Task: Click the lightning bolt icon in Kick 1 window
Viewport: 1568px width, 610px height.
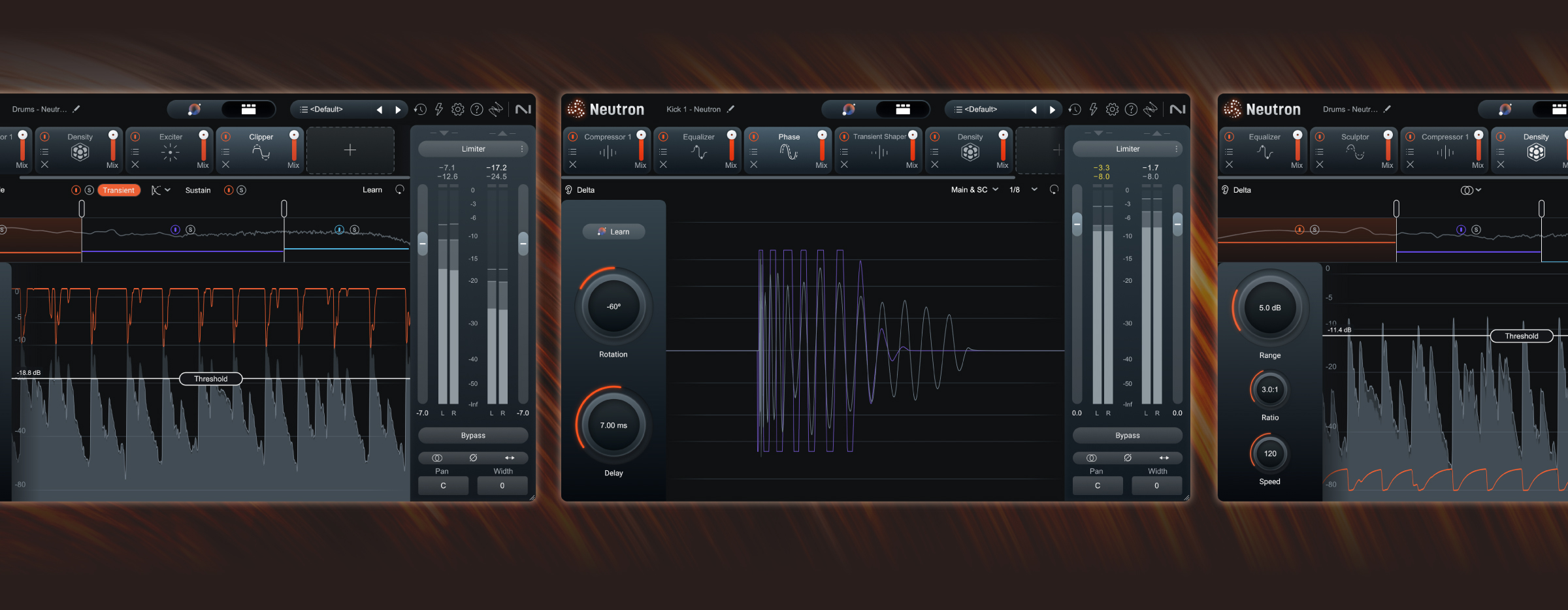Action: coord(1093,109)
